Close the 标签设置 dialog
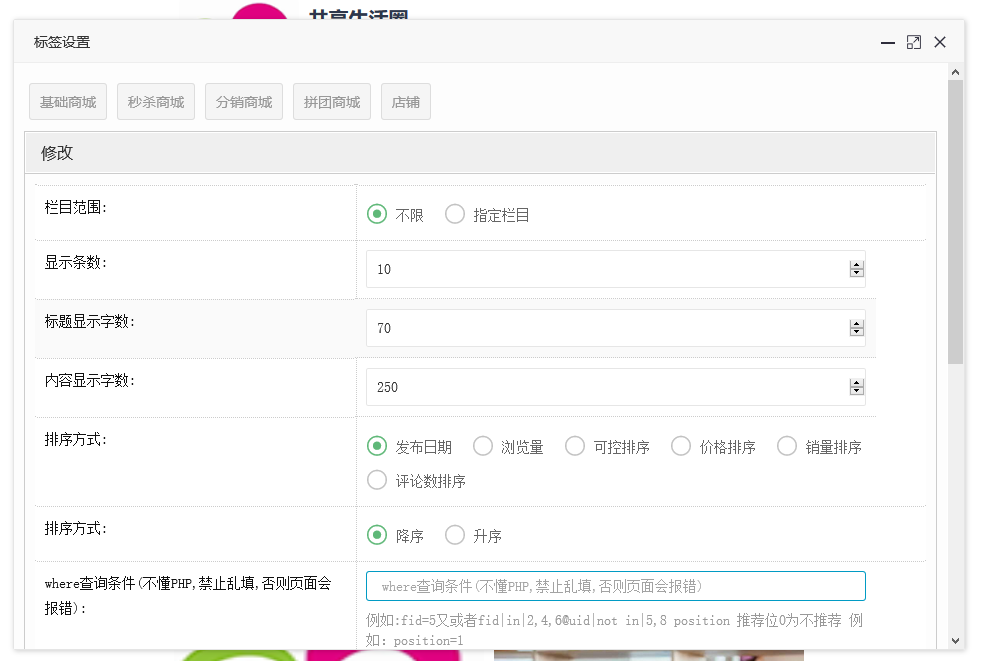The image size is (984, 661). (940, 42)
